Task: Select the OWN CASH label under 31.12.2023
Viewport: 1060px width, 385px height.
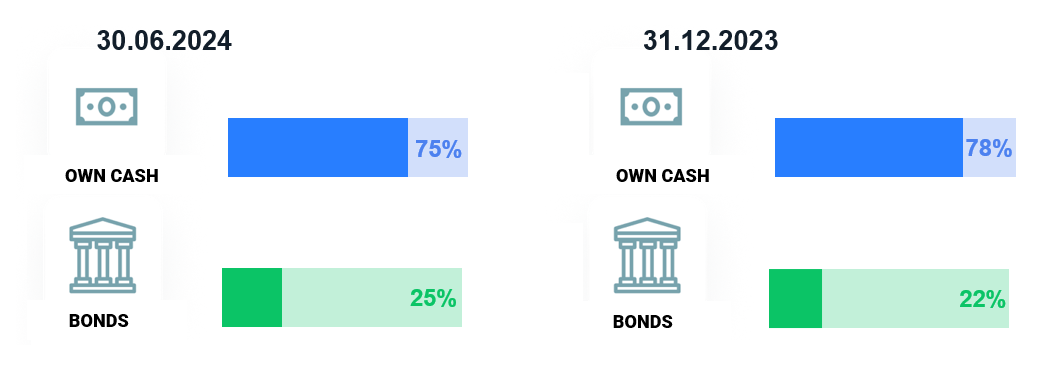Action: point(662,176)
